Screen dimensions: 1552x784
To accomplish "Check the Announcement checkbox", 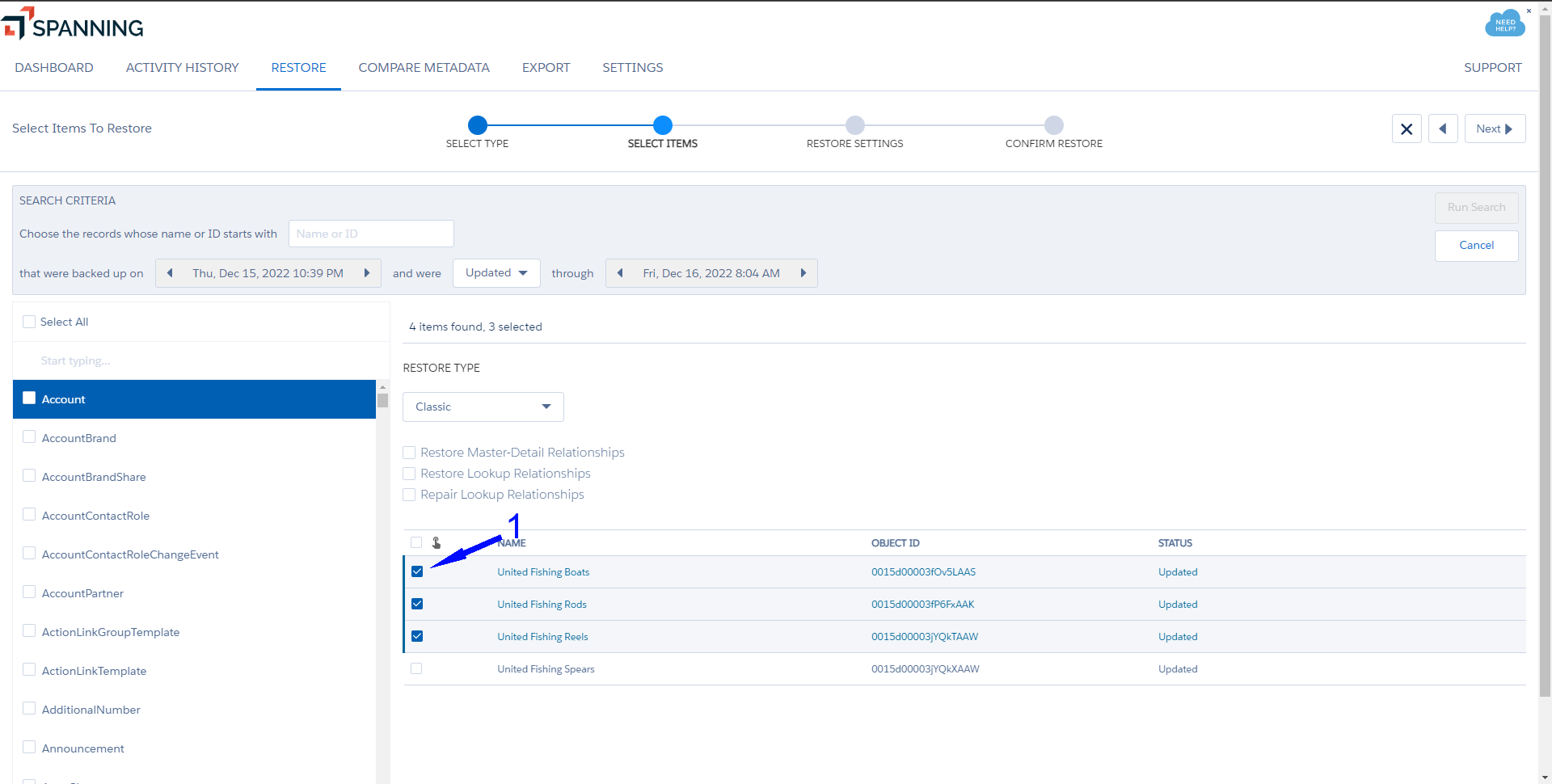I will 29,748.
